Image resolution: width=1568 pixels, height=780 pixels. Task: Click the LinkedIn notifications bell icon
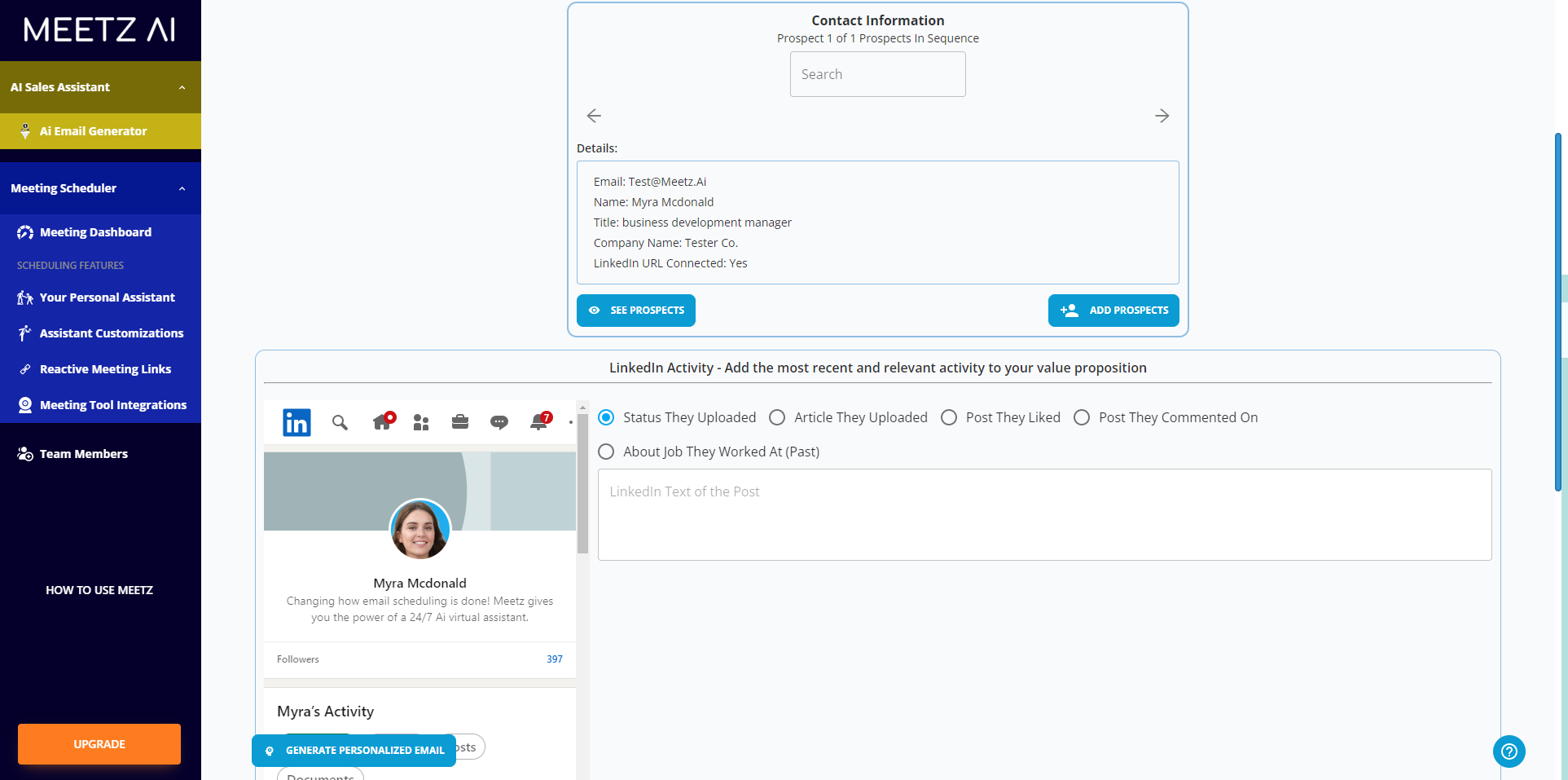coord(539,422)
